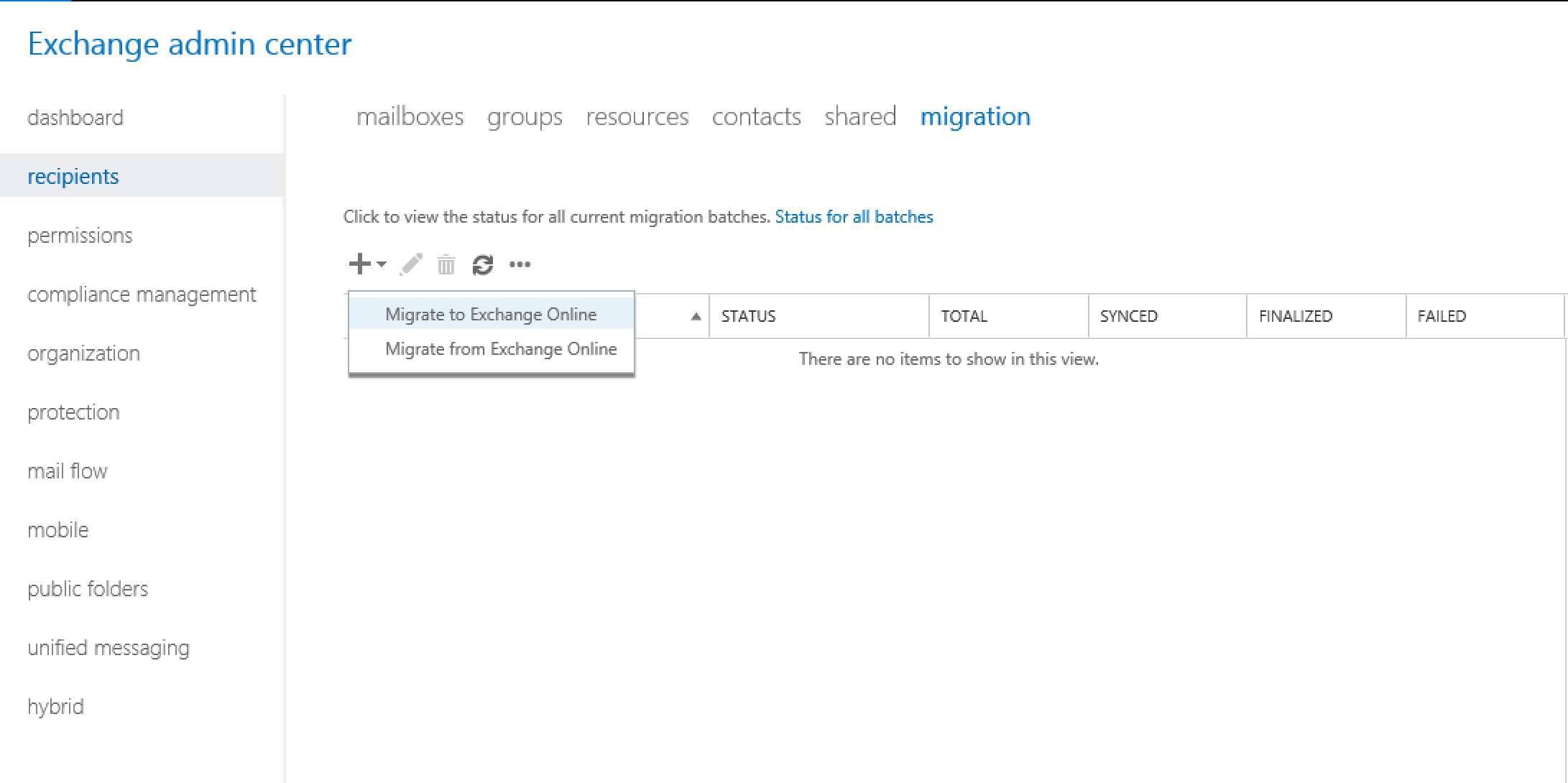Open the resources tab

click(x=637, y=116)
